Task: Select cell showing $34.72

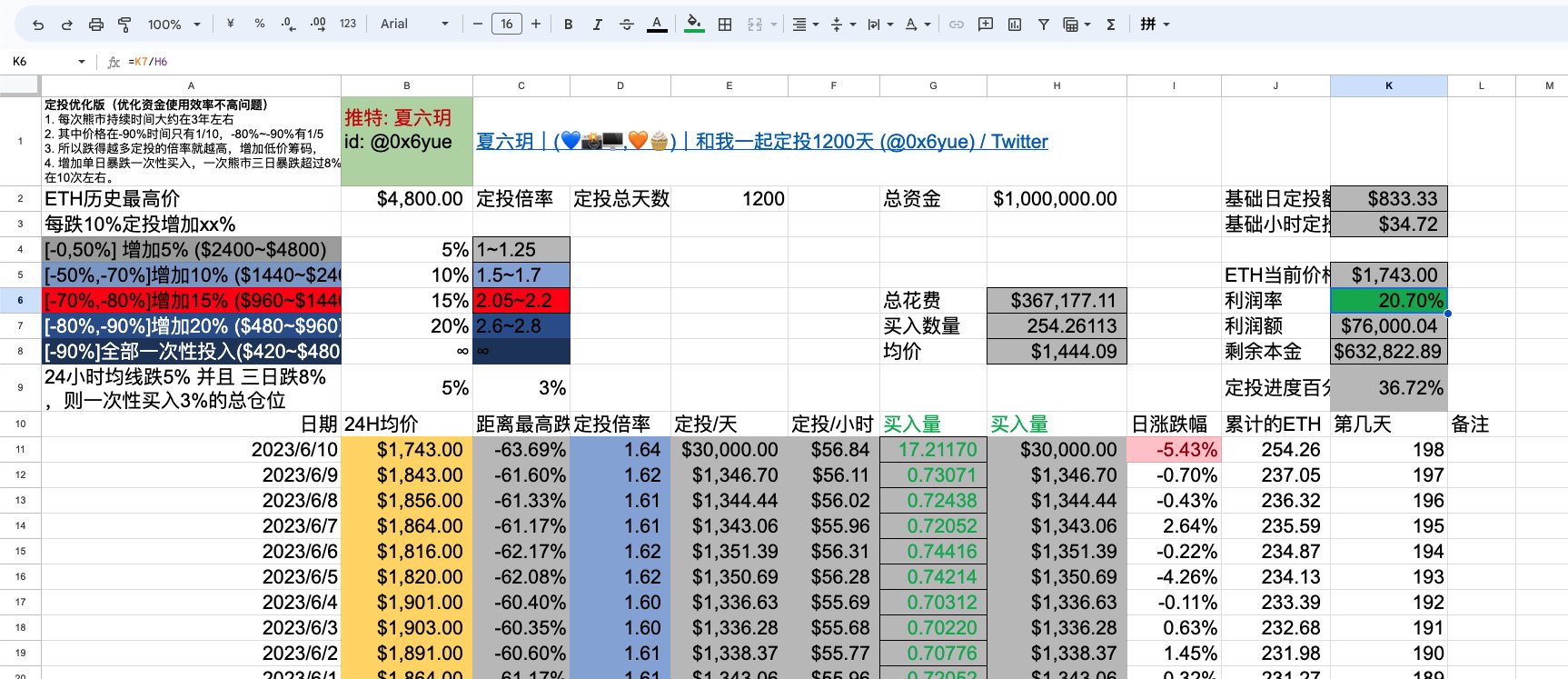Action: [1389, 224]
